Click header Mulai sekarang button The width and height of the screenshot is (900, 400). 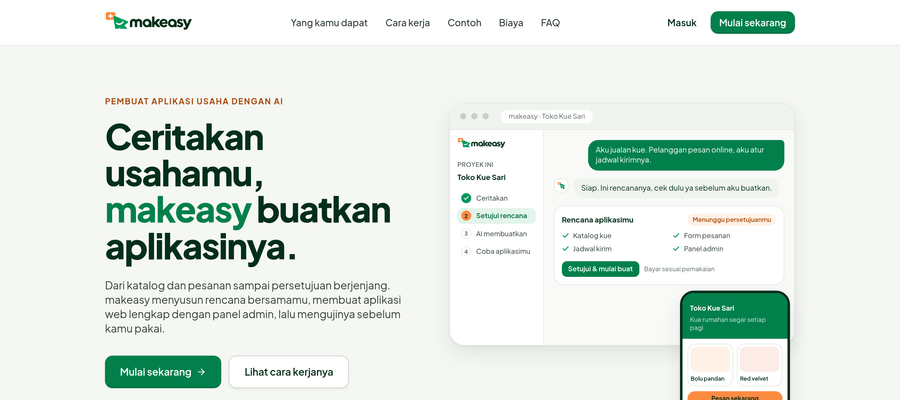tap(752, 22)
